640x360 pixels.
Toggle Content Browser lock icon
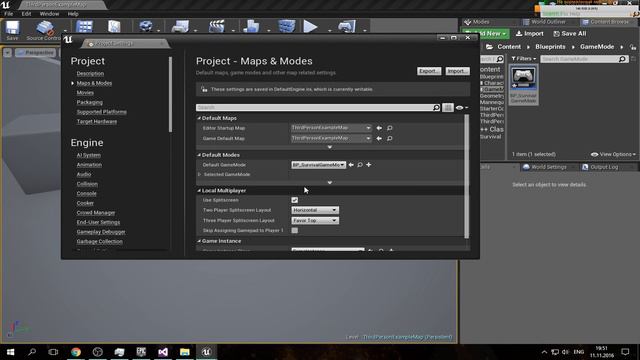click(633, 47)
